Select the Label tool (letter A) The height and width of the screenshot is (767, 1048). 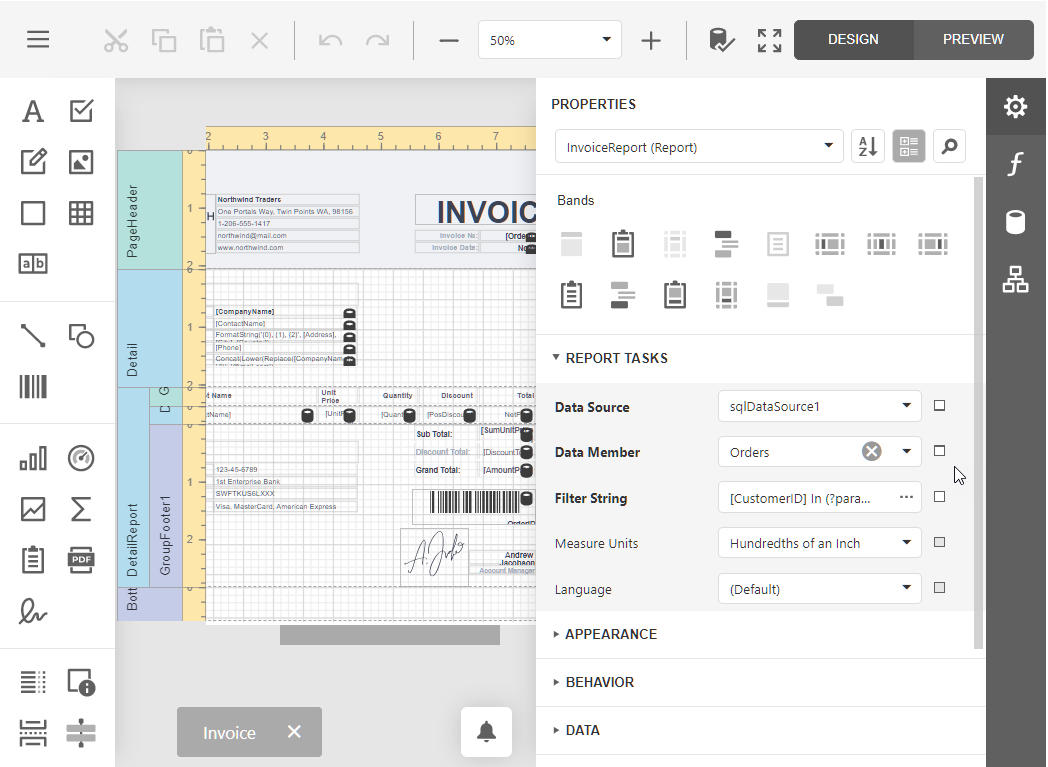pos(33,111)
